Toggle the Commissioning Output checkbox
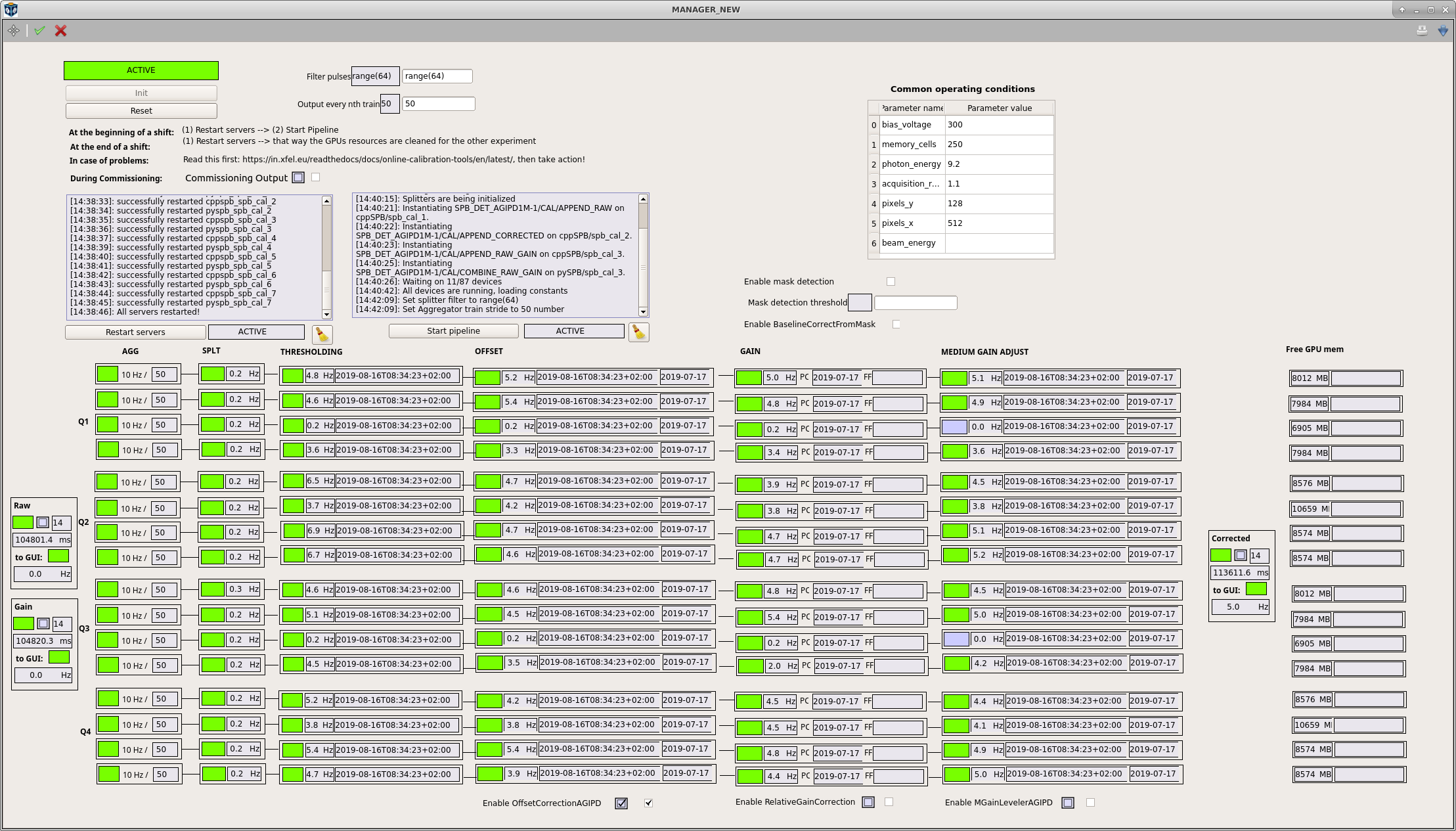The width and height of the screenshot is (1456, 831). click(316, 177)
